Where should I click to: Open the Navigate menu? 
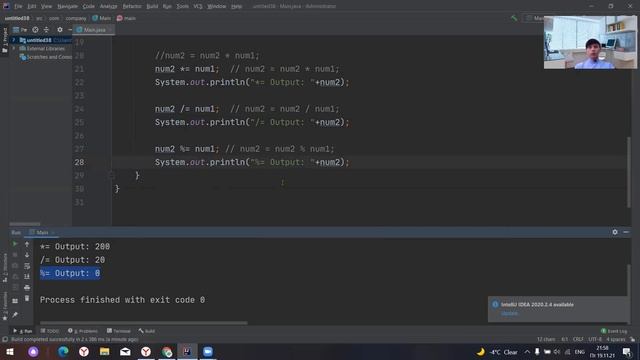67,6
